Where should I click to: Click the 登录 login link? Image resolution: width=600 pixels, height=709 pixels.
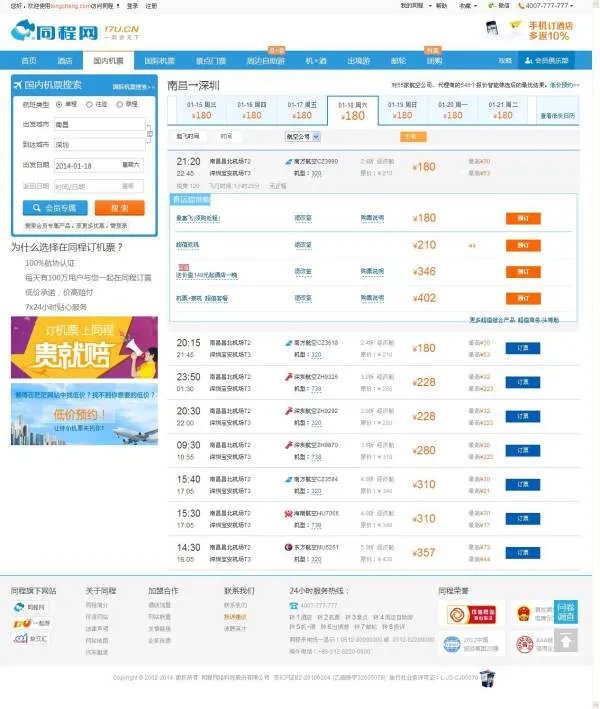tap(132, 6)
